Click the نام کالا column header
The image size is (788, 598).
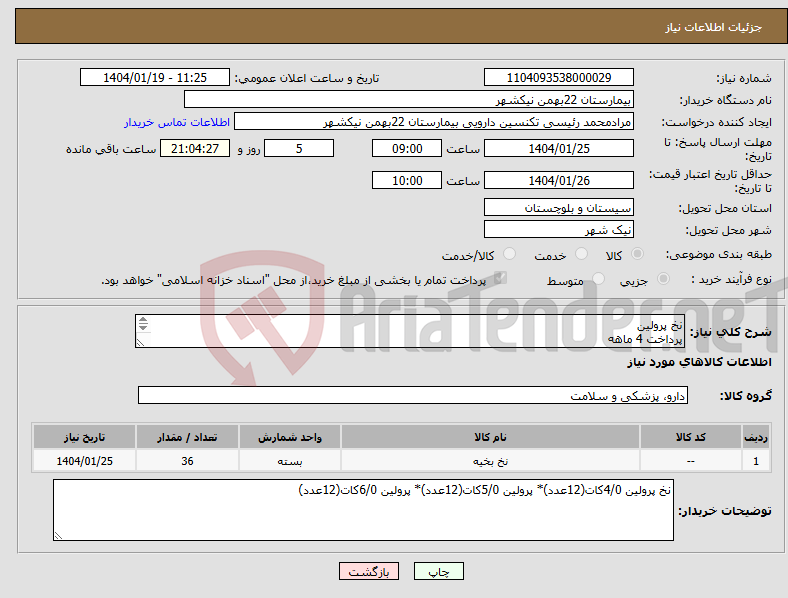pyautogui.click(x=490, y=437)
